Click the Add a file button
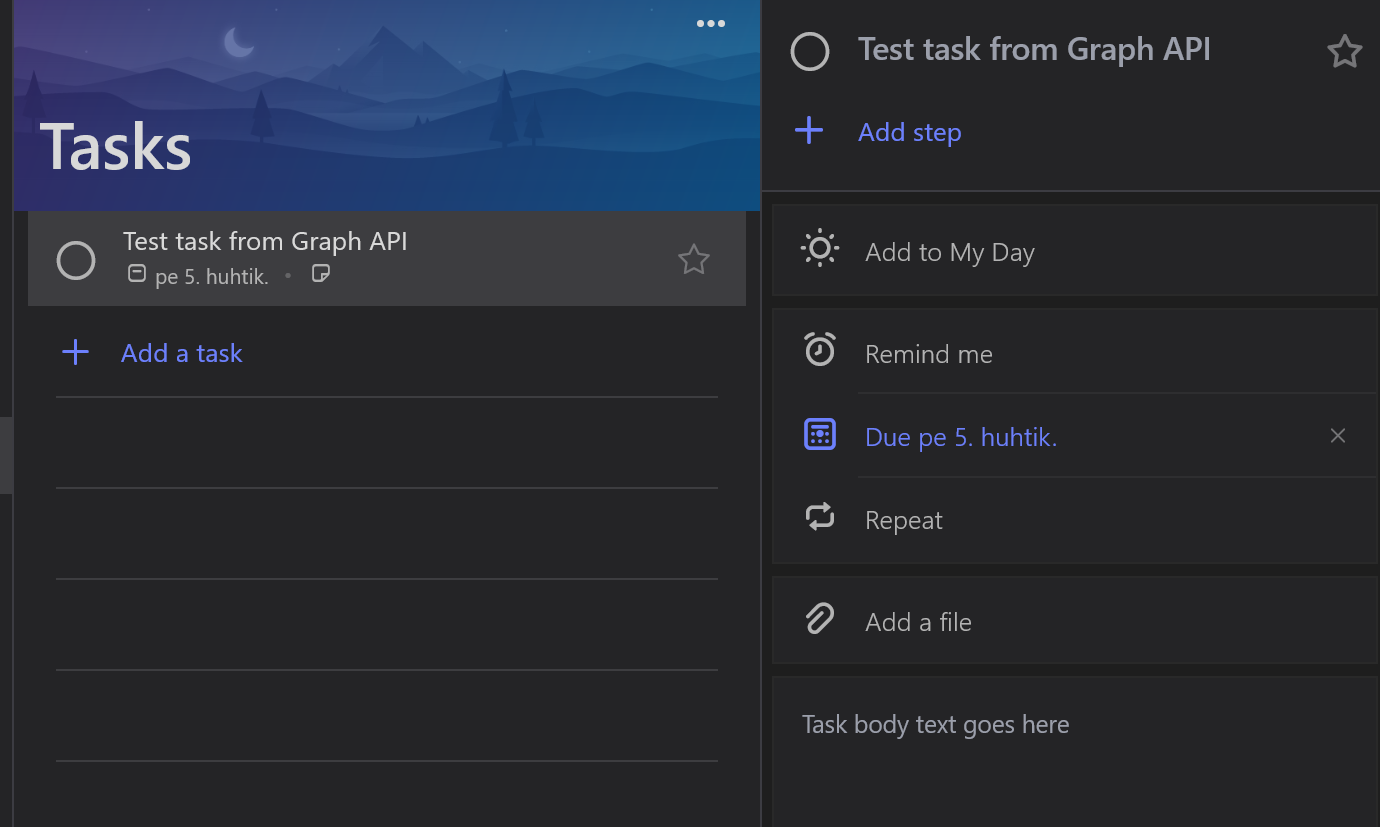The height and width of the screenshot is (827, 1380). (917, 622)
